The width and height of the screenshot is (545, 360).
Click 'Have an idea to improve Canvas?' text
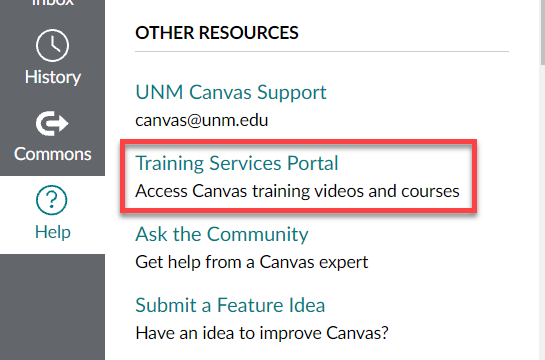click(262, 333)
